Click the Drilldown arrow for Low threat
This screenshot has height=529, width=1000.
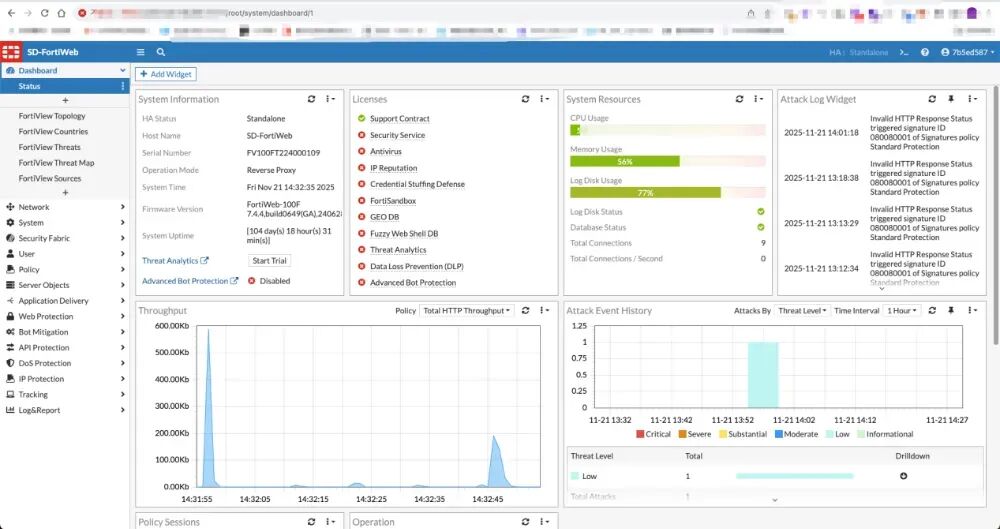tap(904, 476)
